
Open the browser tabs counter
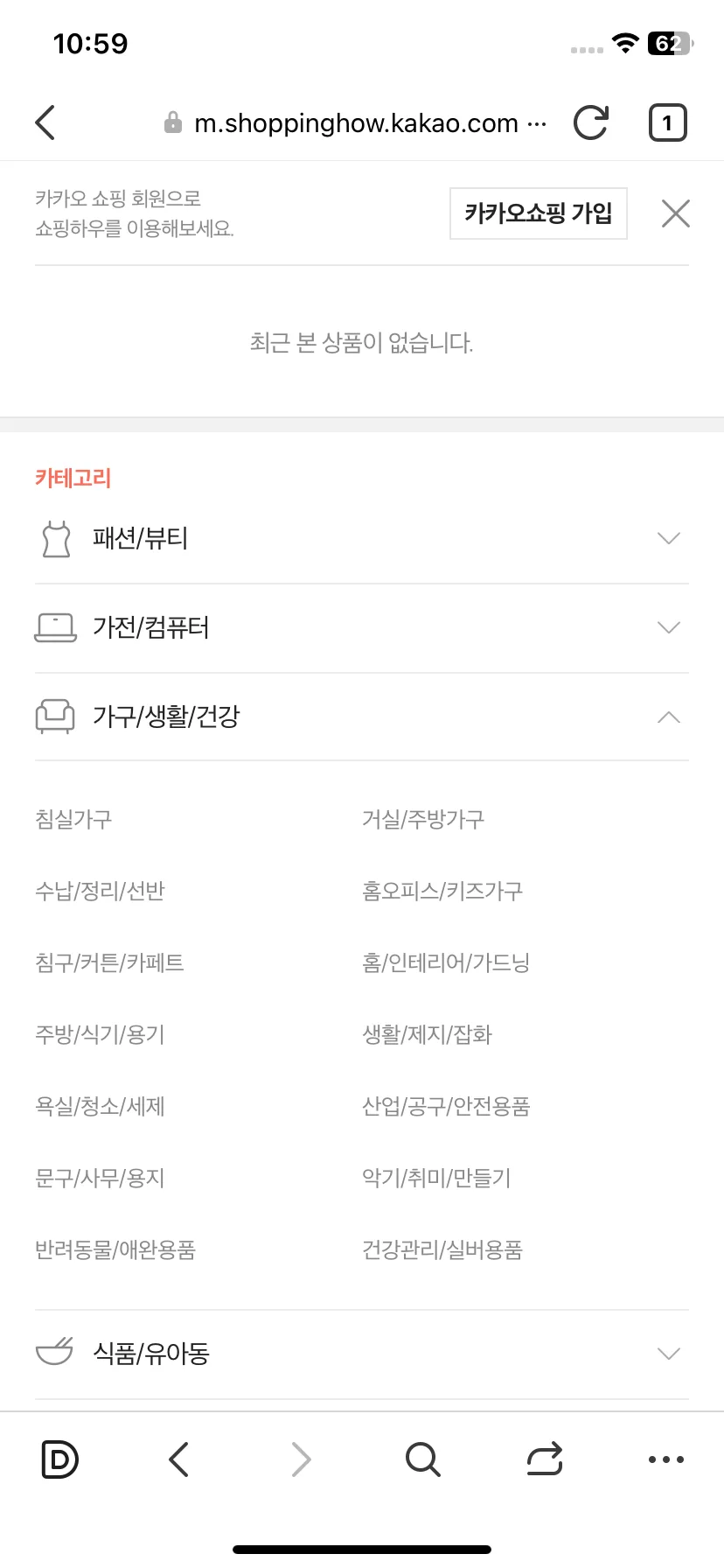pos(668,123)
